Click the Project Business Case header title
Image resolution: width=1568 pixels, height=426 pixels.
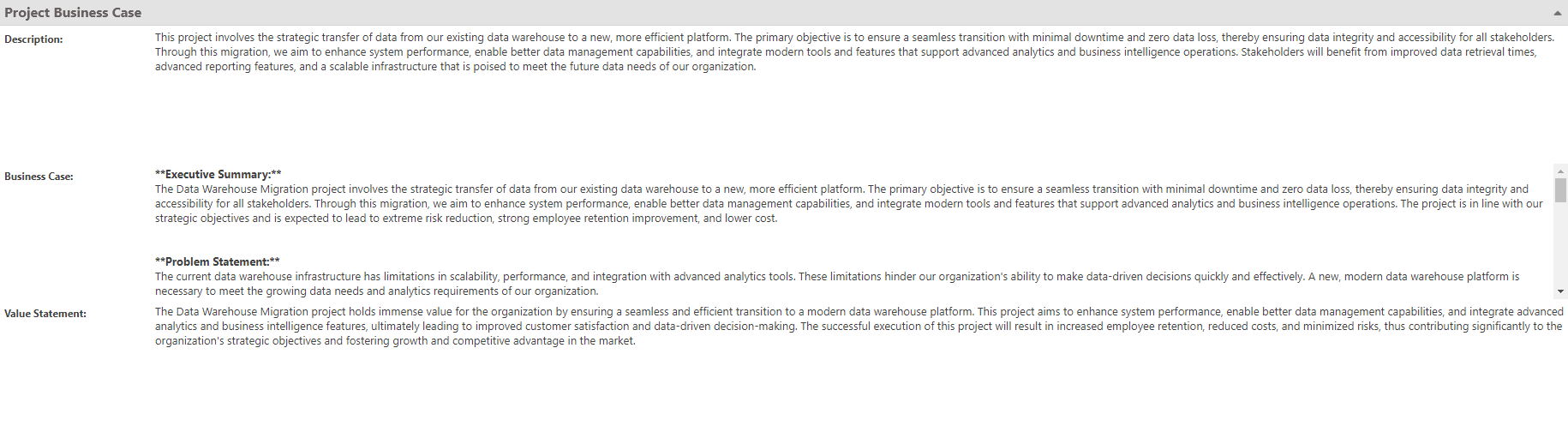[x=73, y=13]
